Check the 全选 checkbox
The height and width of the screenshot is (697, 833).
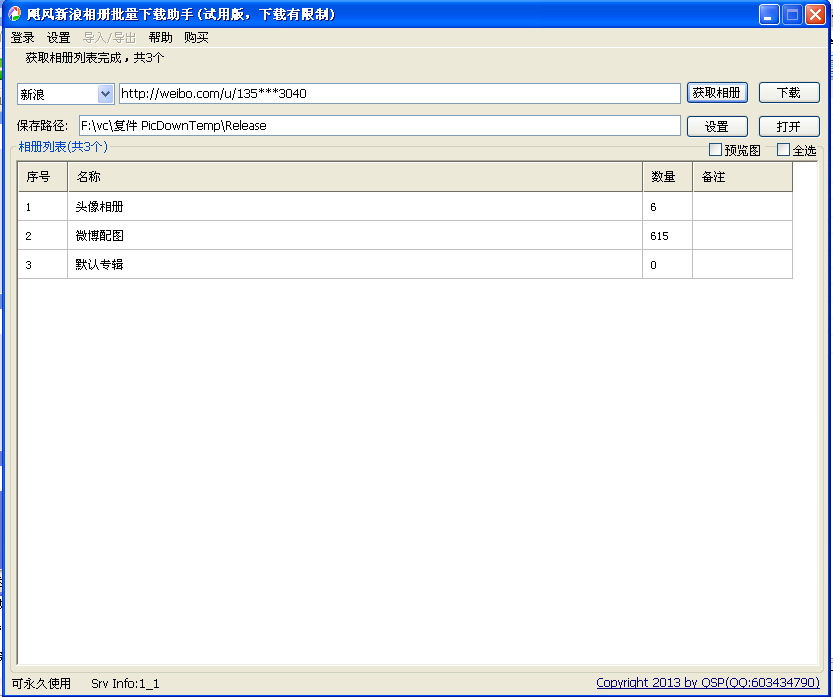point(783,150)
